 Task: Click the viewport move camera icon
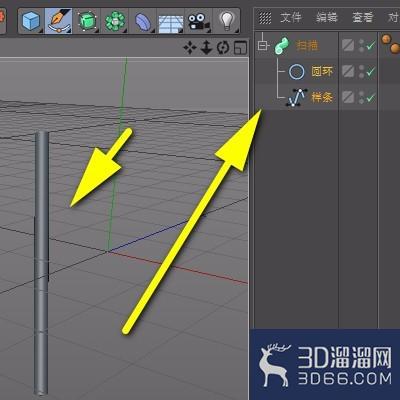pos(190,48)
